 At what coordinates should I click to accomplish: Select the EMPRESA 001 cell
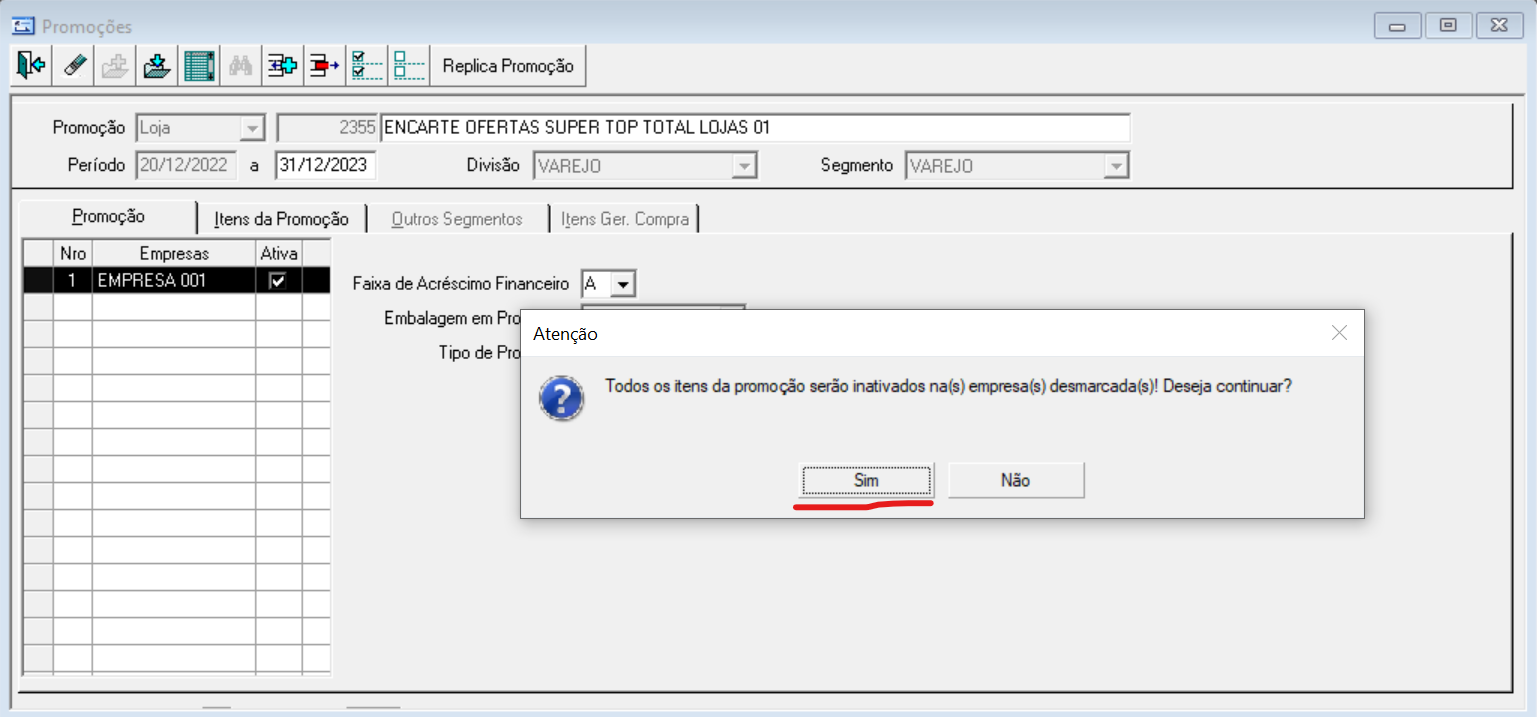174,281
